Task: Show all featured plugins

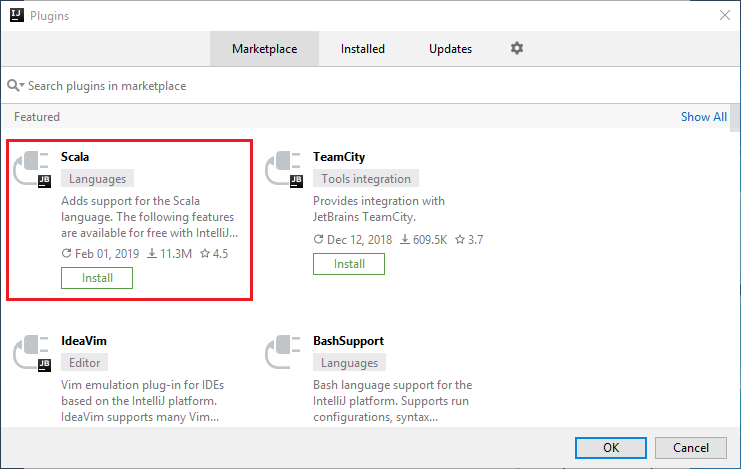Action: (704, 117)
